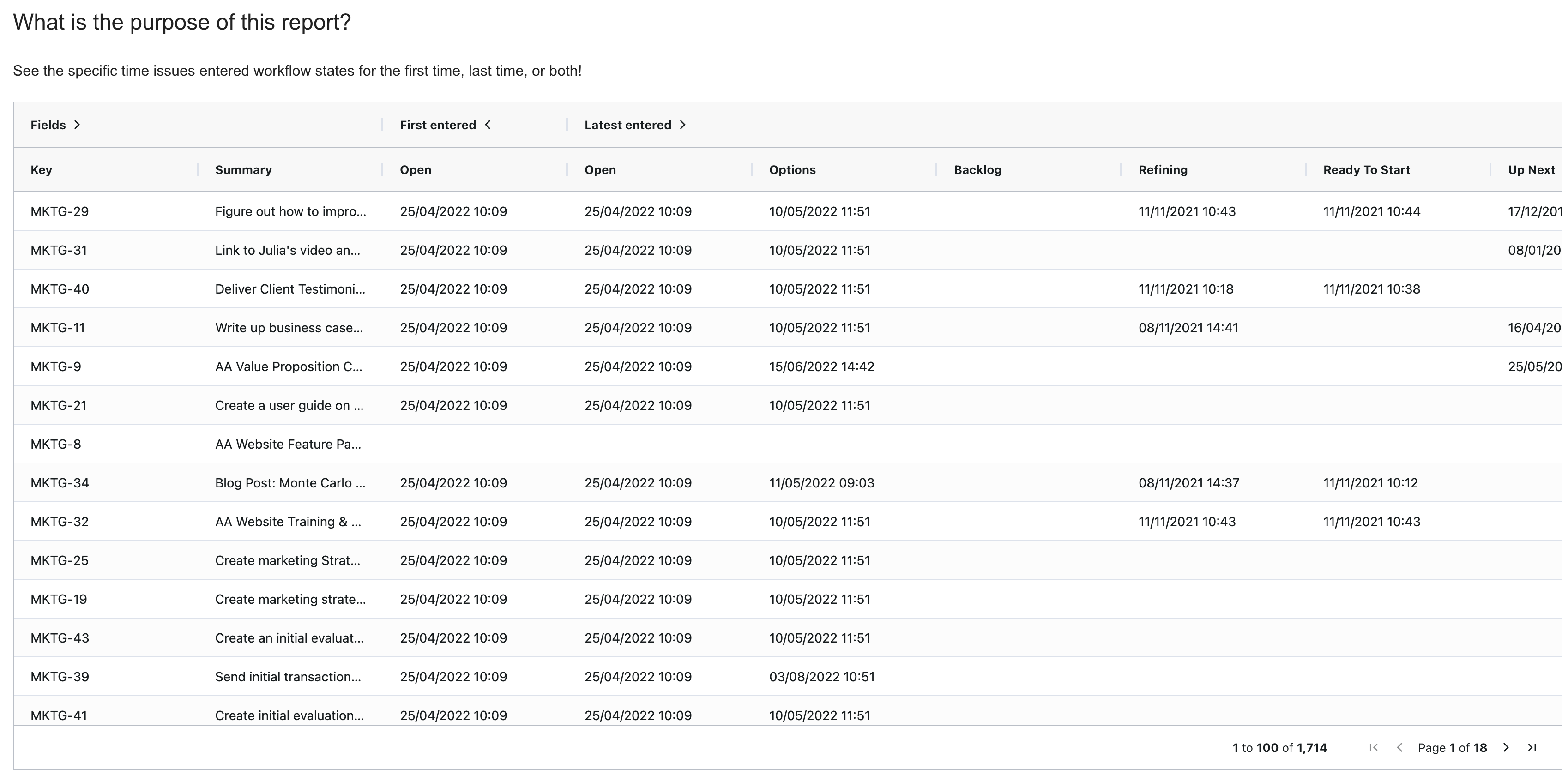The image size is (1568, 781).
Task: Select the MKTG-41 evaluation row
Action: click(59, 715)
